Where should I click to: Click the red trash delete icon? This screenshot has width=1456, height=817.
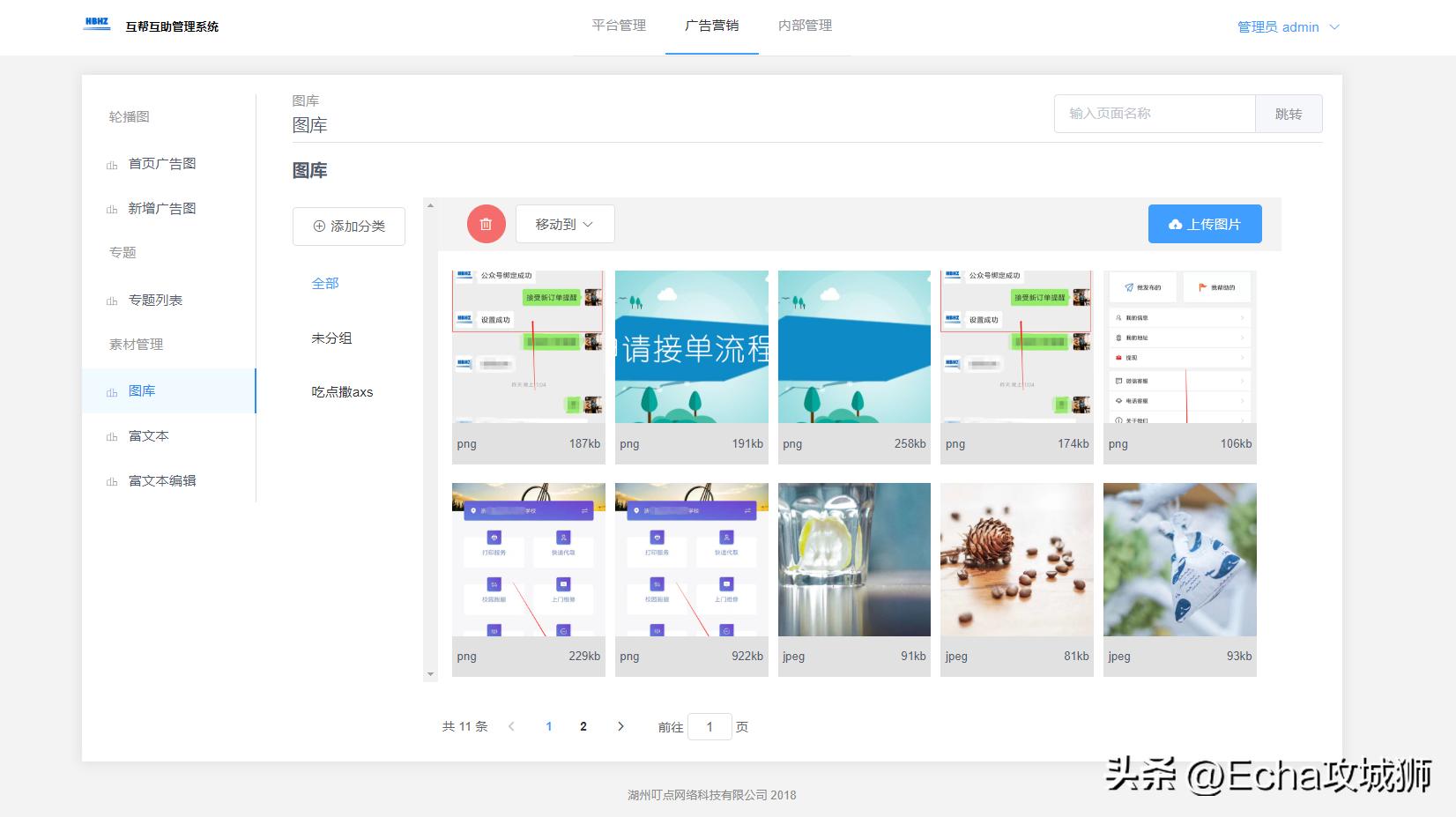(x=487, y=224)
